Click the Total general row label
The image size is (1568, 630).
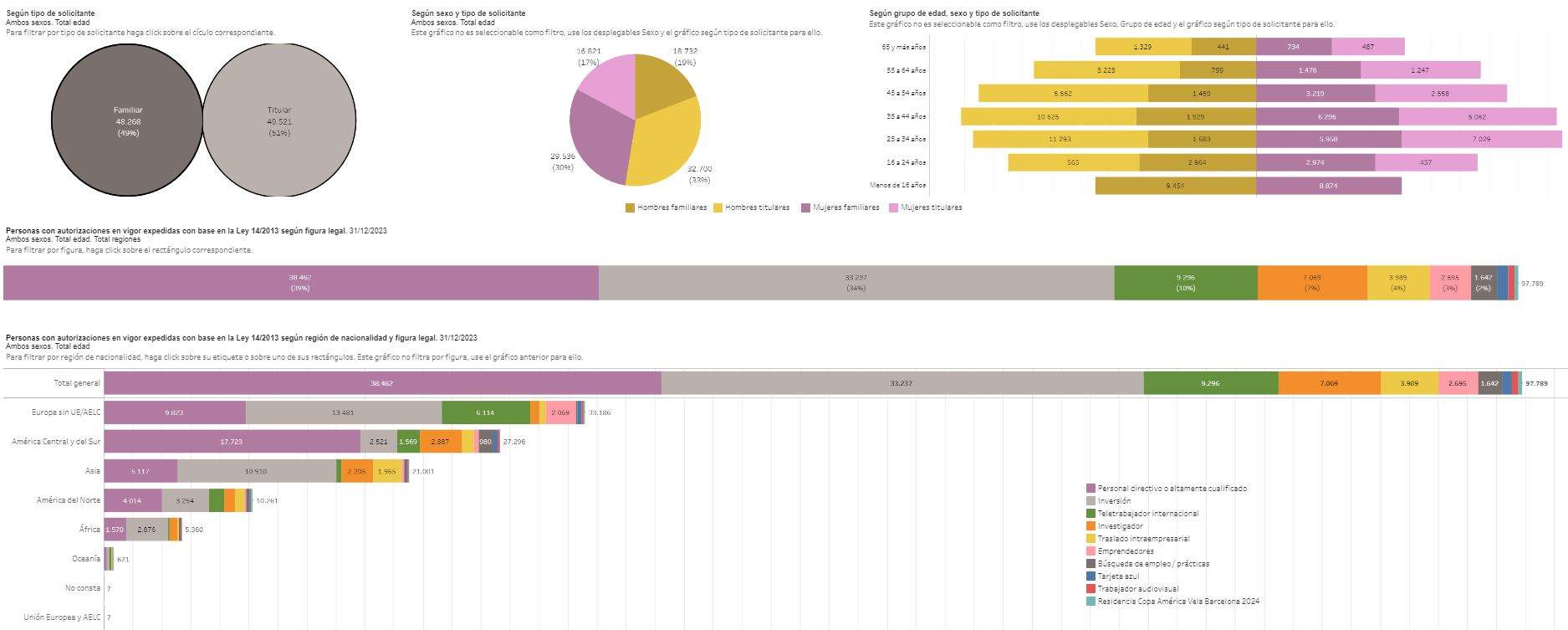pos(77,383)
